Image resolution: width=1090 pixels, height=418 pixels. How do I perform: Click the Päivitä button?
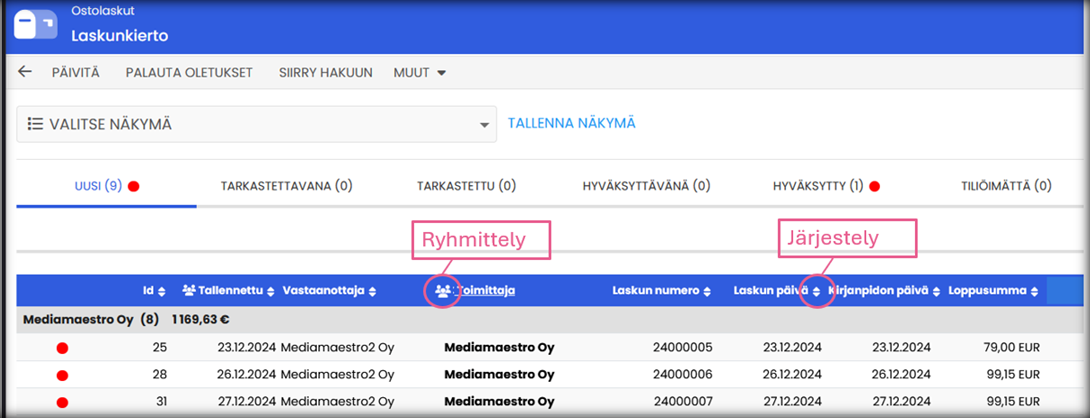click(75, 72)
